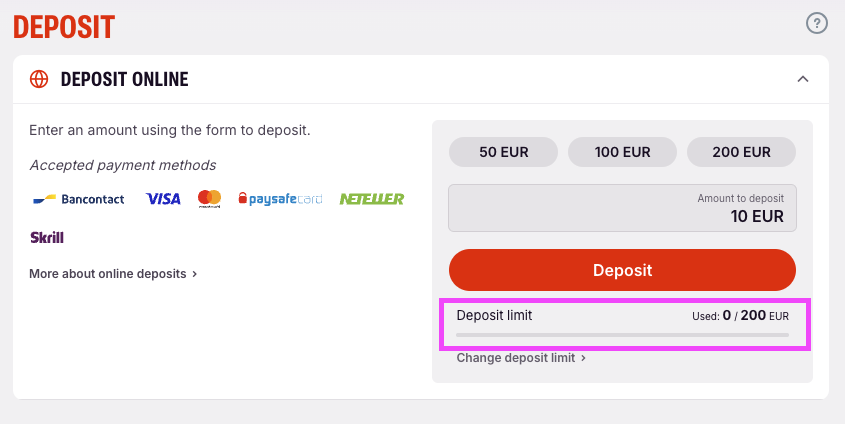
Task: Click the NETELLER logo
Action: [372, 199]
